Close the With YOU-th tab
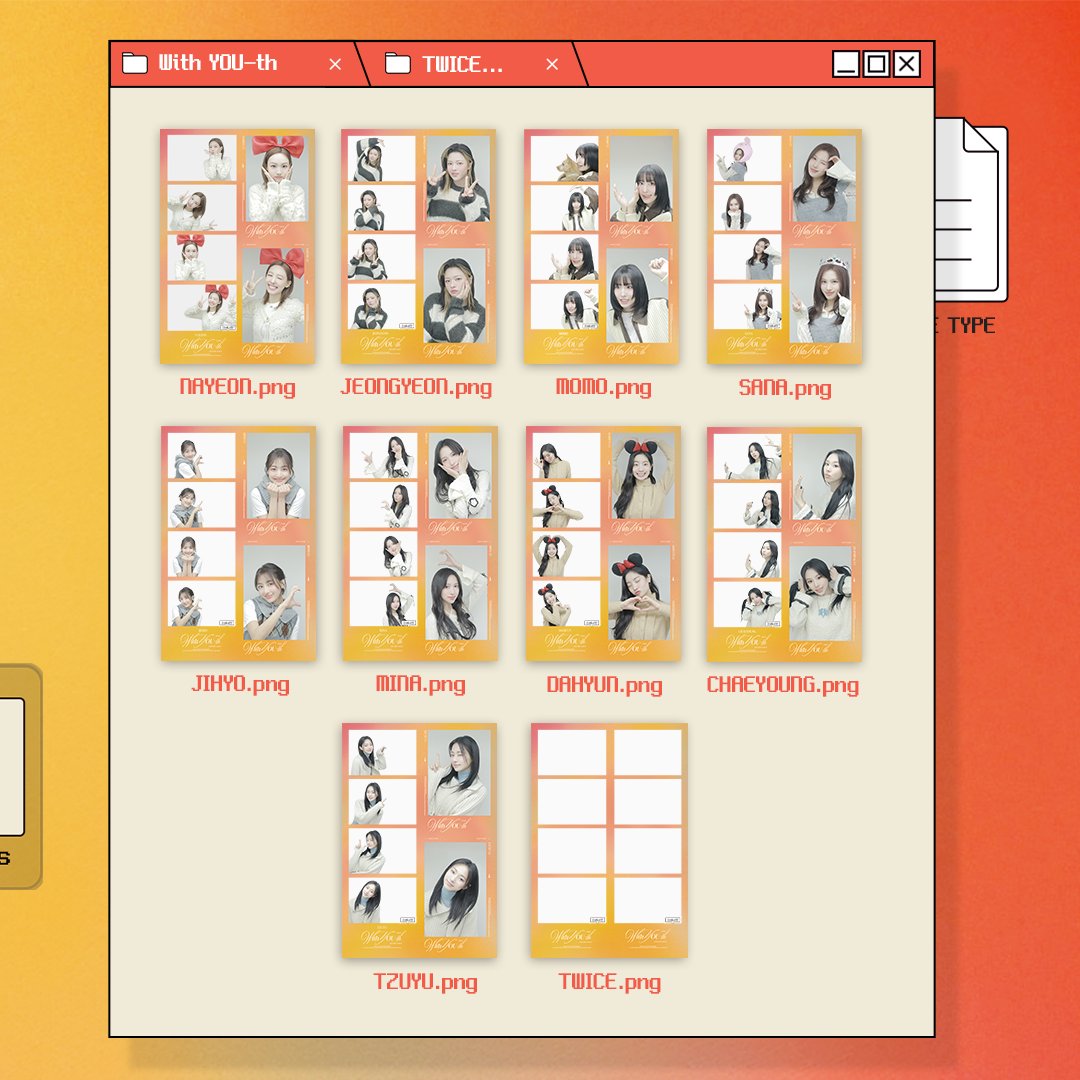The image size is (1080, 1080). click(335, 64)
